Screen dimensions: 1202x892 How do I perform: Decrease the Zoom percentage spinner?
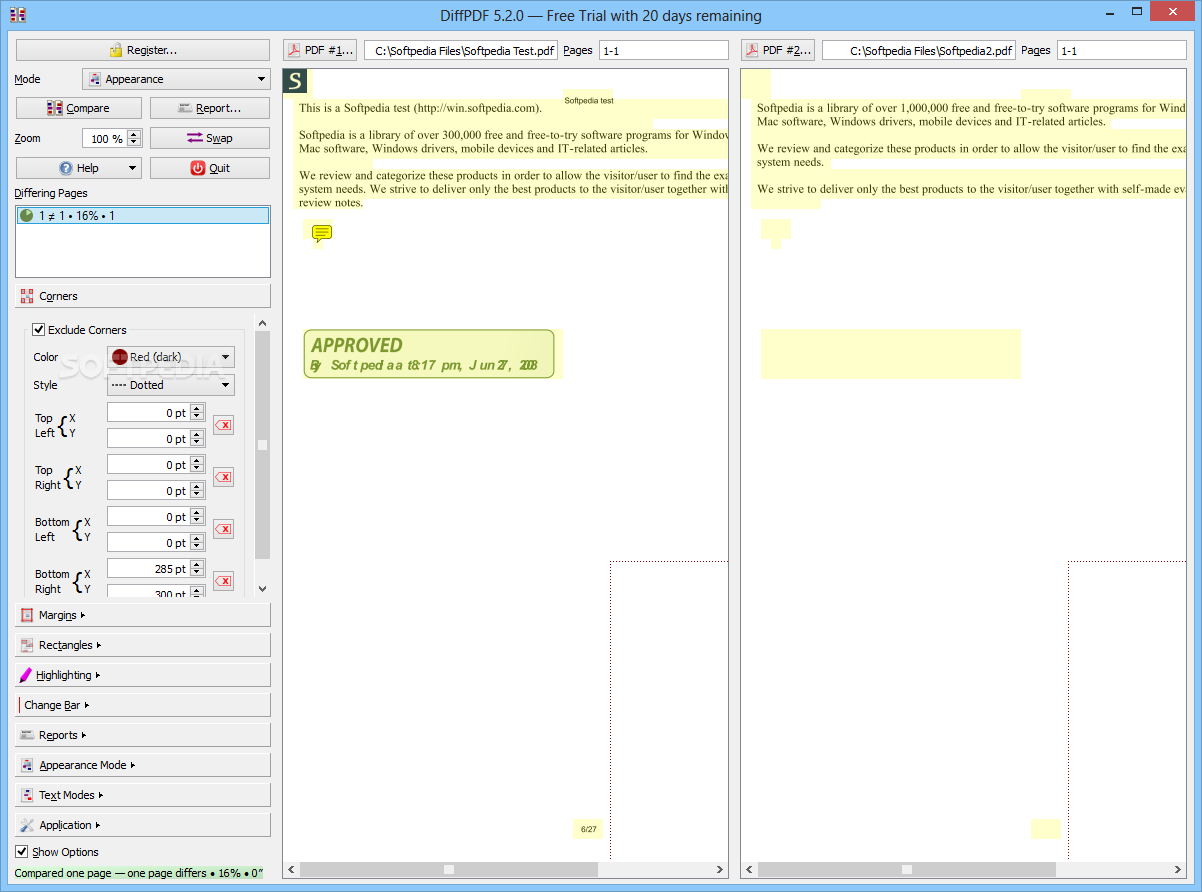[x=134, y=143]
